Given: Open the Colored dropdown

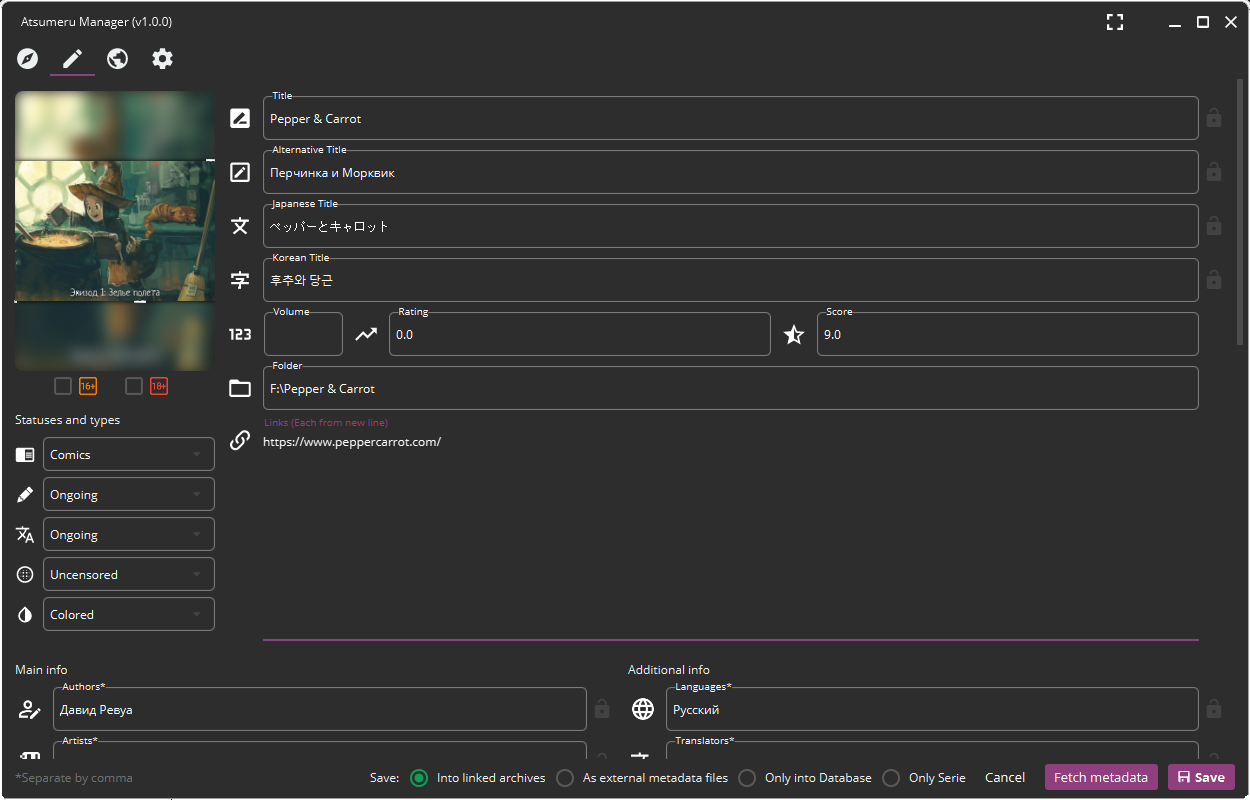Looking at the screenshot, I should click(129, 614).
